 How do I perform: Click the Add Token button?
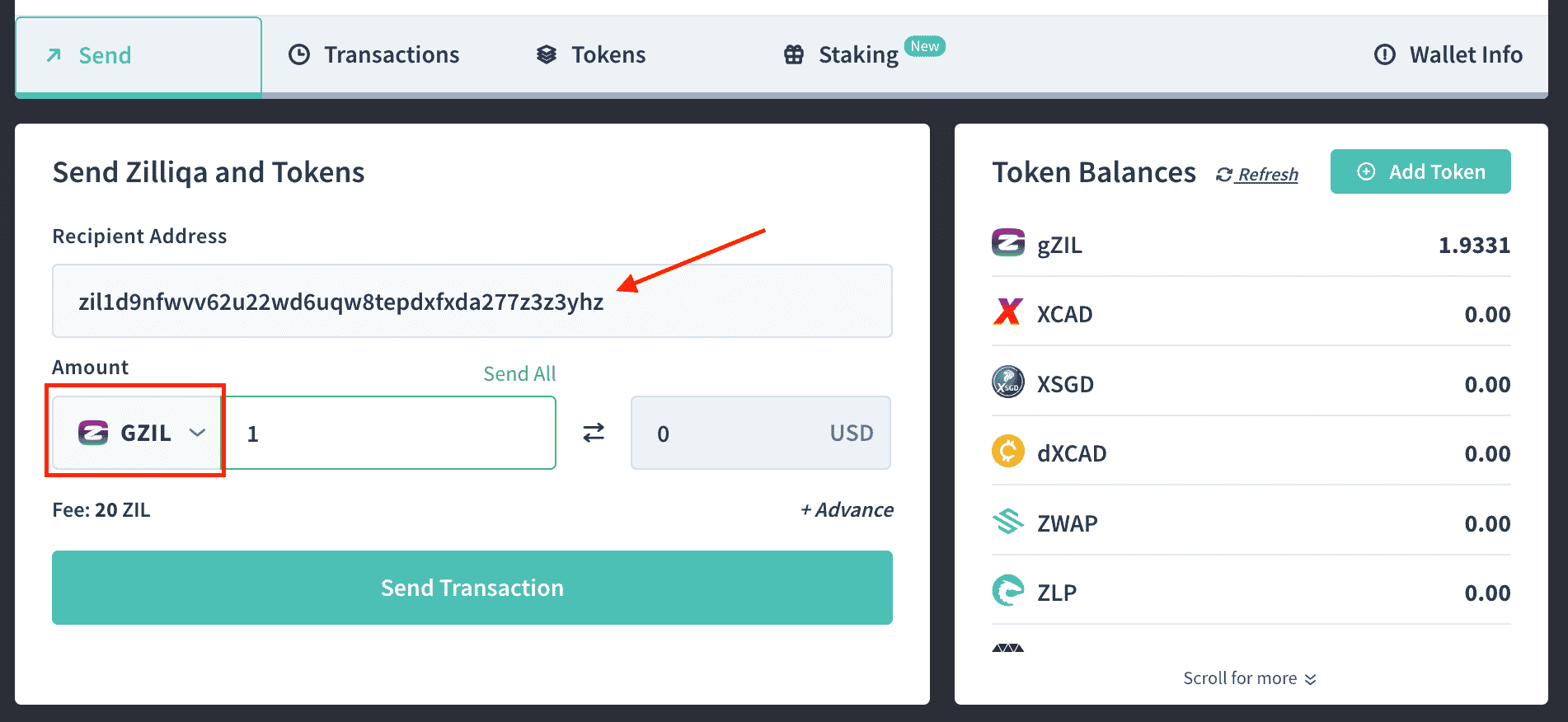pos(1420,171)
